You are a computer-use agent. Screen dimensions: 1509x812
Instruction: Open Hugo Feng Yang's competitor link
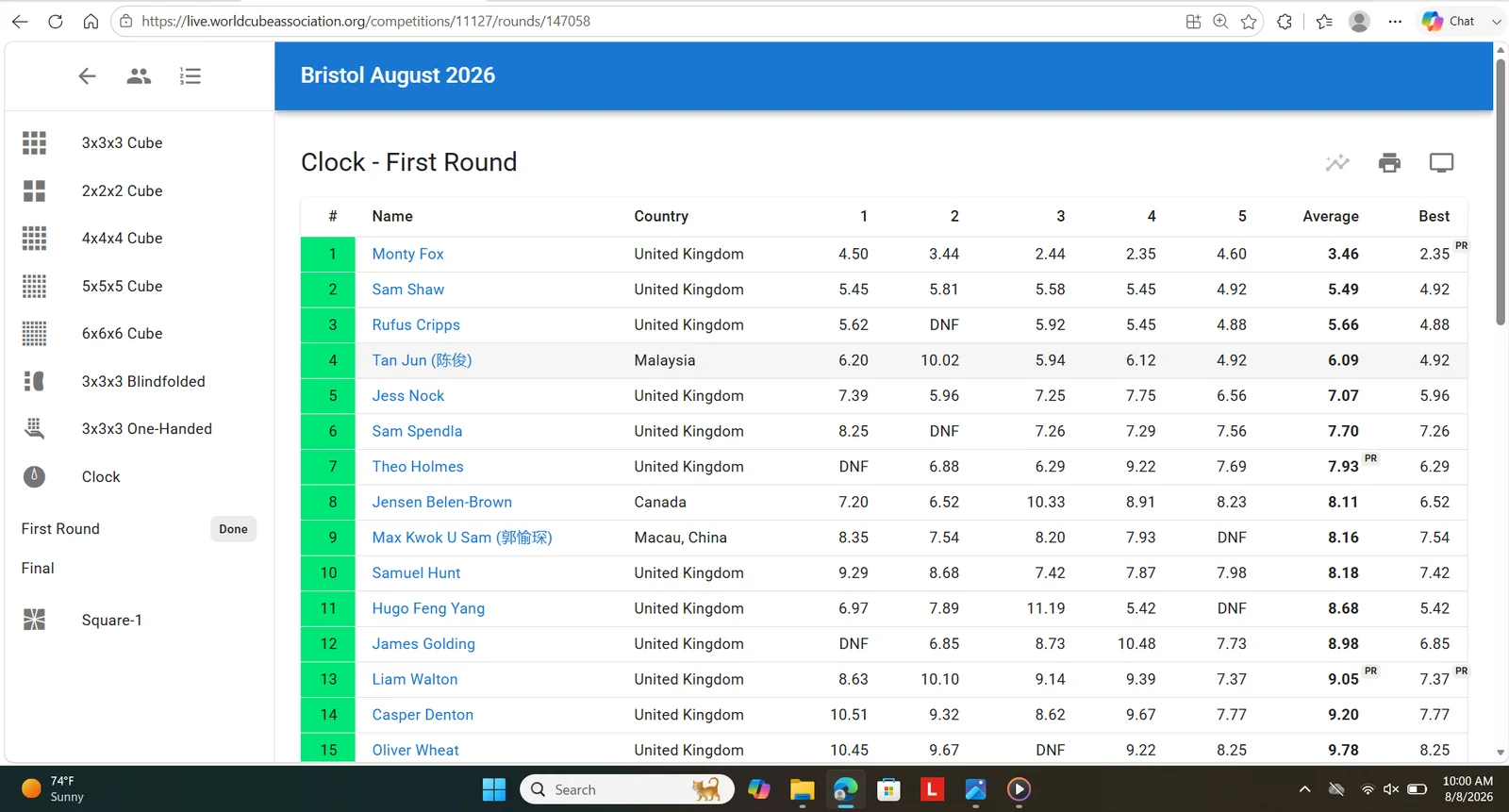pyautogui.click(x=428, y=608)
